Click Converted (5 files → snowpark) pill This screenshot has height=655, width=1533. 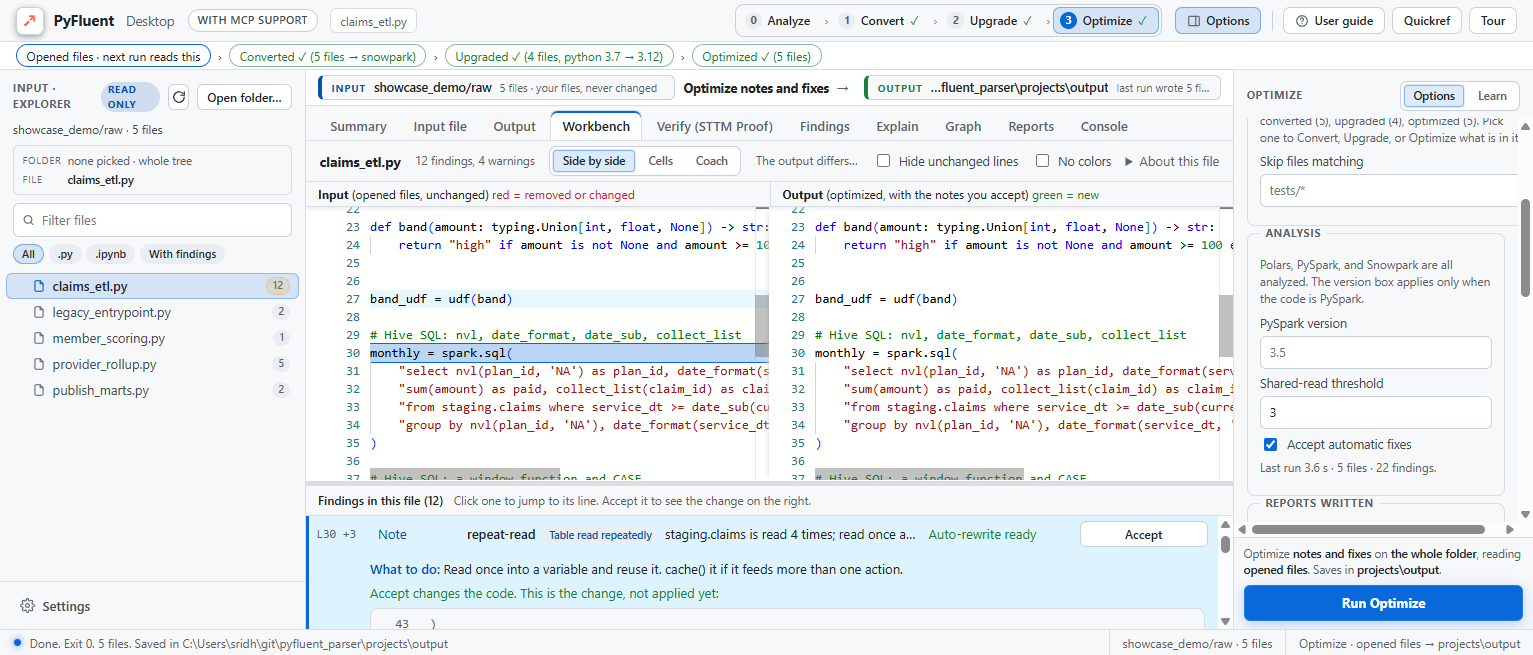(x=328, y=56)
